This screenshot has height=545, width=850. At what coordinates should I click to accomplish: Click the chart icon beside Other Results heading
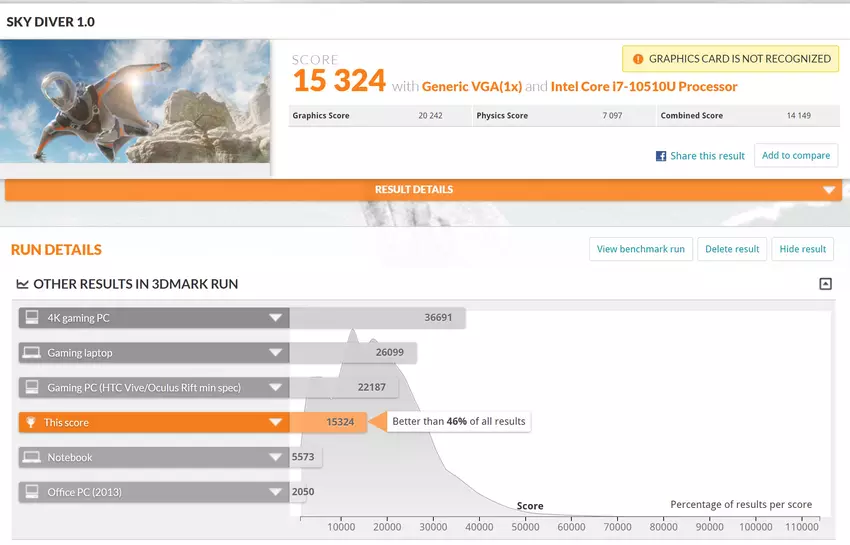click(22, 285)
